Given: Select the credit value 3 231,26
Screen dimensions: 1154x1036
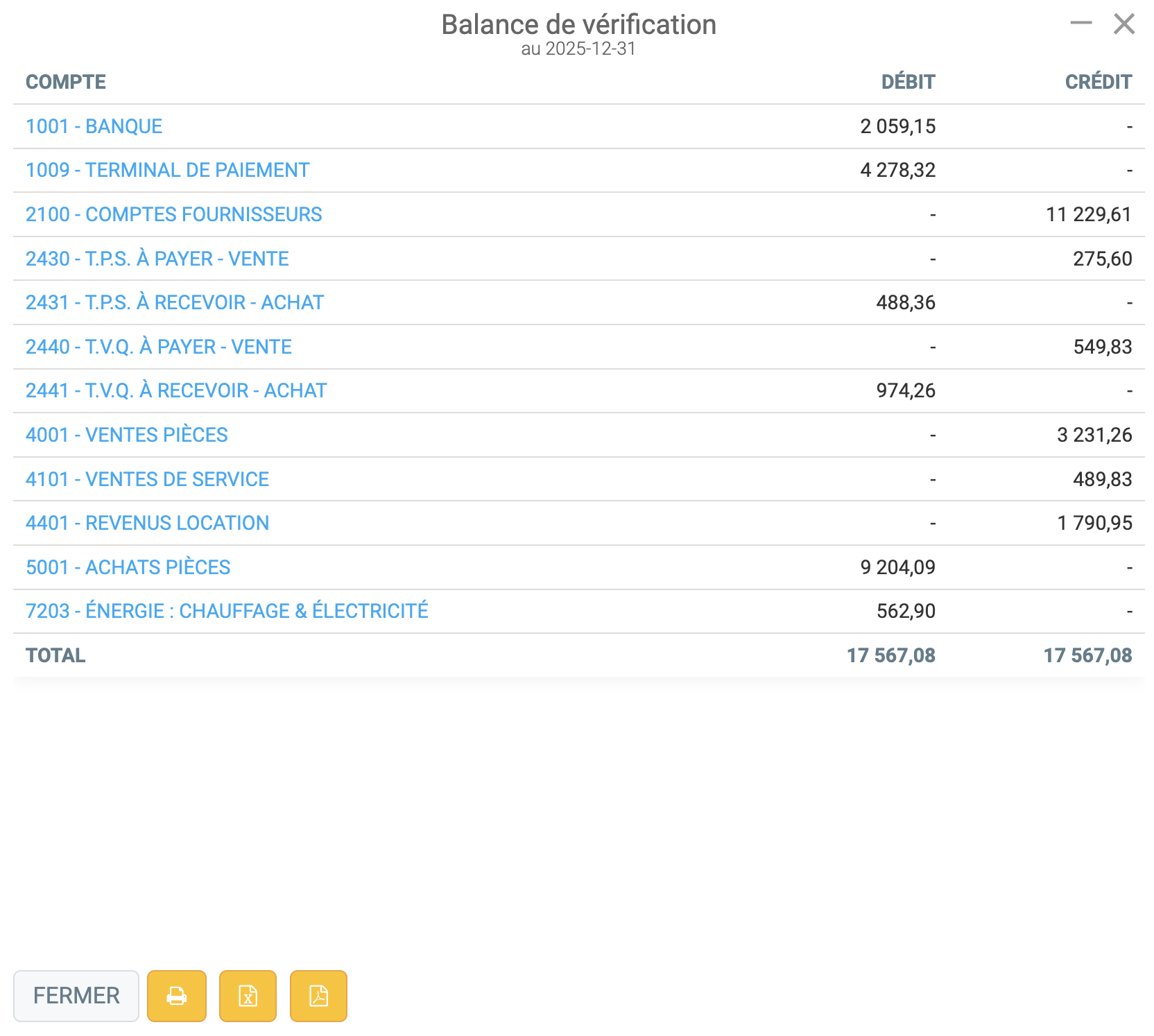Looking at the screenshot, I should (x=1094, y=435).
